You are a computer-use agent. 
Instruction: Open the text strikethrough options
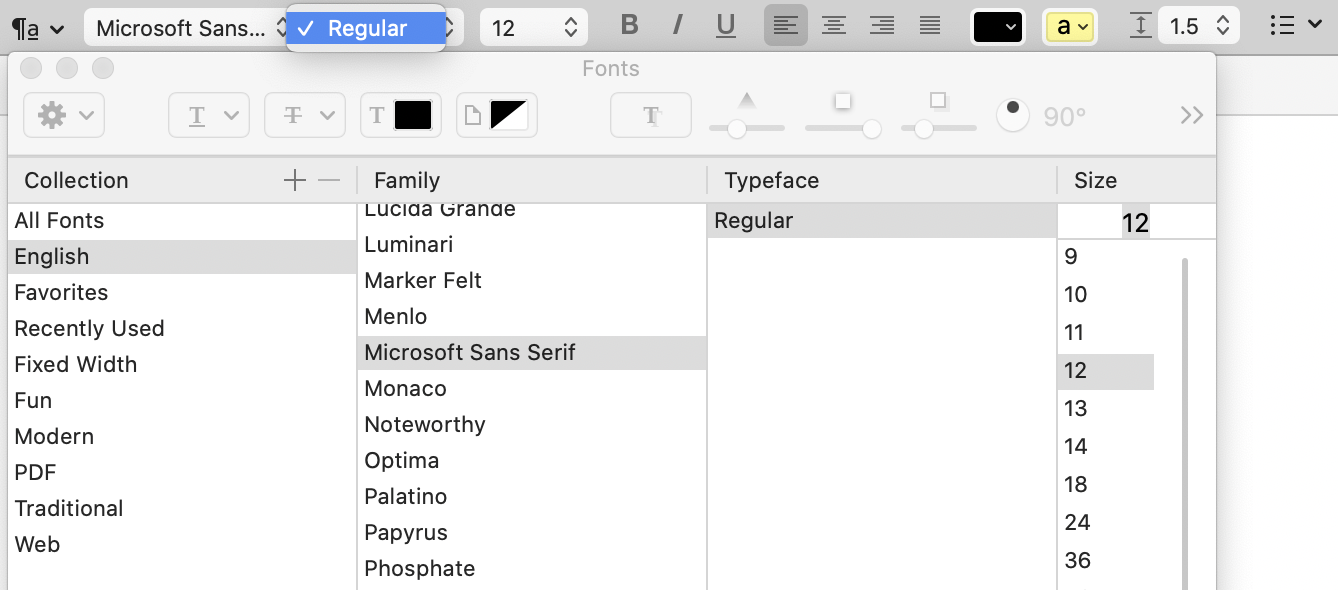tap(305, 116)
